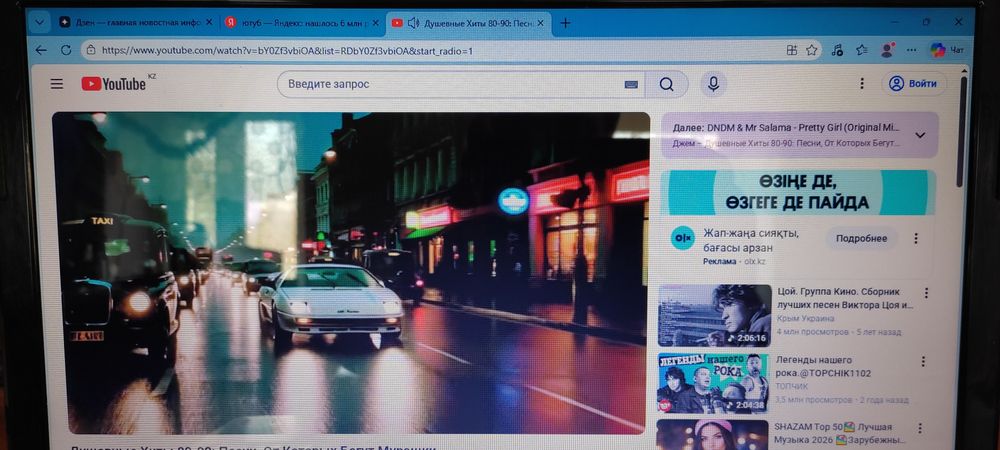Focus the 'Введите запрос' search field

(450, 85)
